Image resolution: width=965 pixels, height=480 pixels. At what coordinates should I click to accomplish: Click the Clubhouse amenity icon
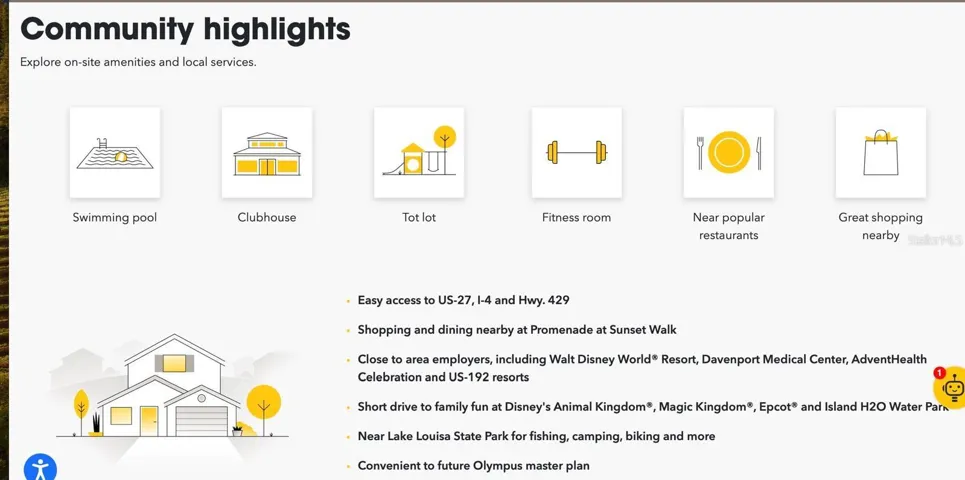coord(267,153)
